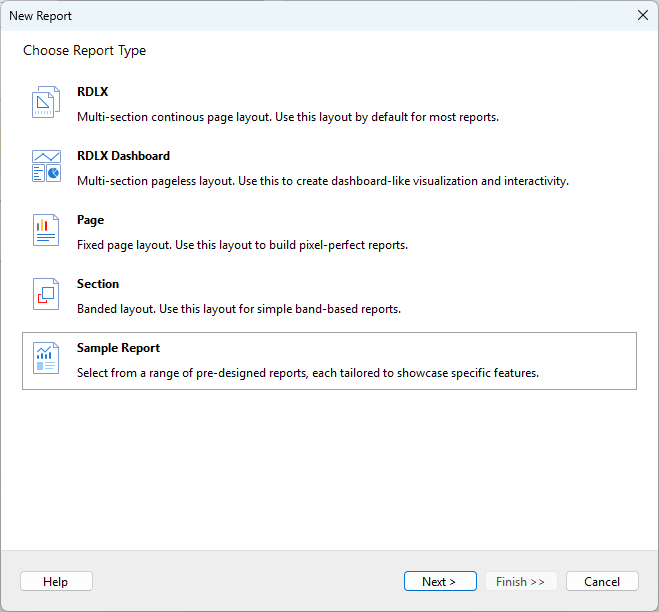Click the Page title text
659x612 pixels.
[x=90, y=220]
